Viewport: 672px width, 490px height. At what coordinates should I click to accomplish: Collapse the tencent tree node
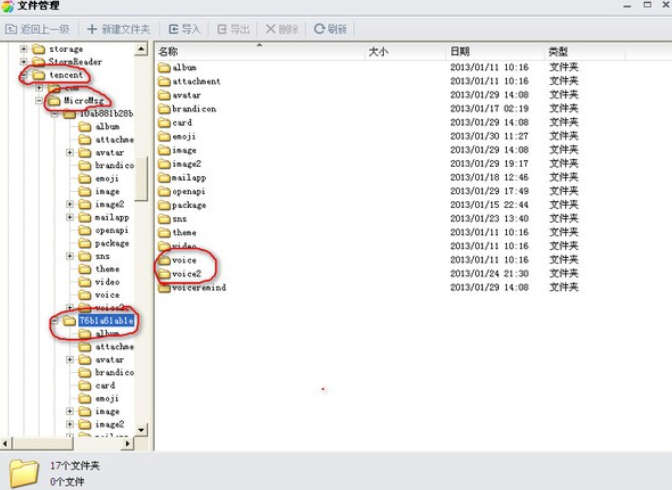click(24, 75)
